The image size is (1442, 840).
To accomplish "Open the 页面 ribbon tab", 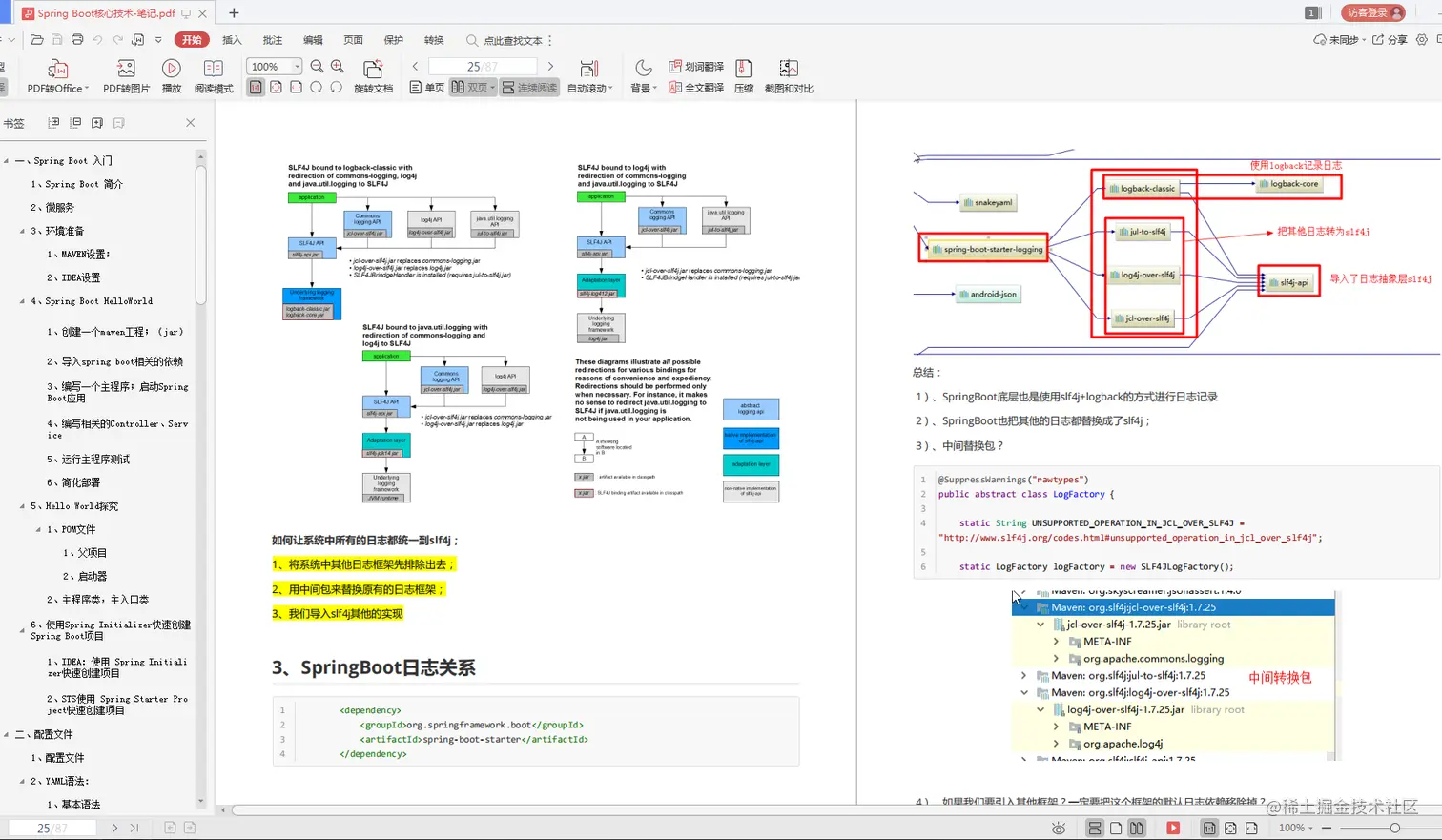I will (353, 40).
